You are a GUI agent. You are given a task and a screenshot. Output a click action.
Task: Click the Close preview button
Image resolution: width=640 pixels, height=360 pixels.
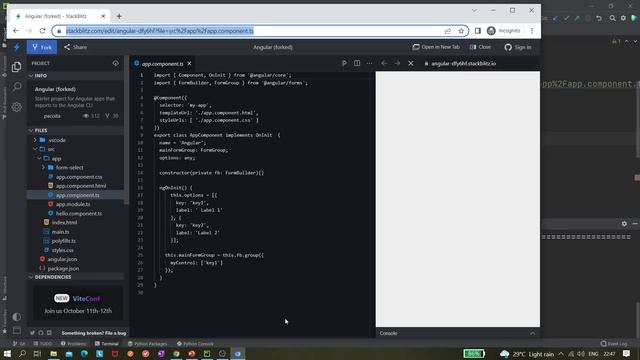(x=480, y=47)
